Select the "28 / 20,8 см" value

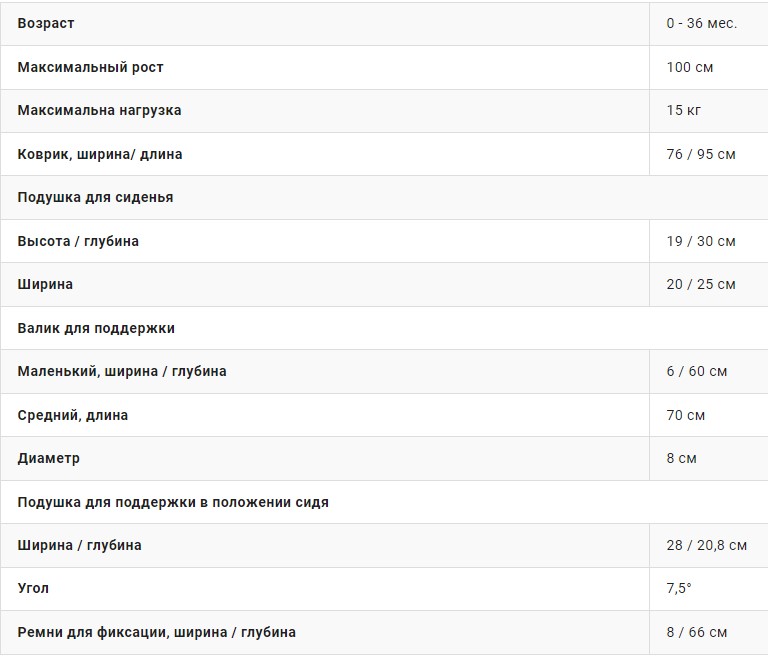click(x=706, y=545)
